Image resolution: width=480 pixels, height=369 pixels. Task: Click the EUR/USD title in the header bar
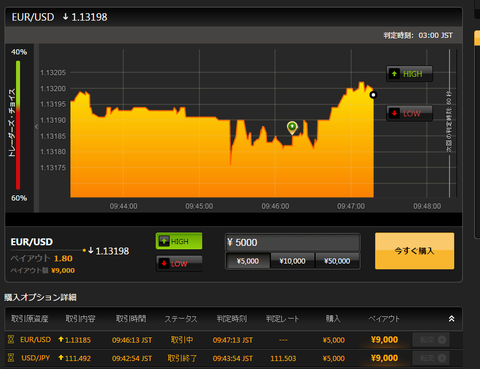(33, 17)
